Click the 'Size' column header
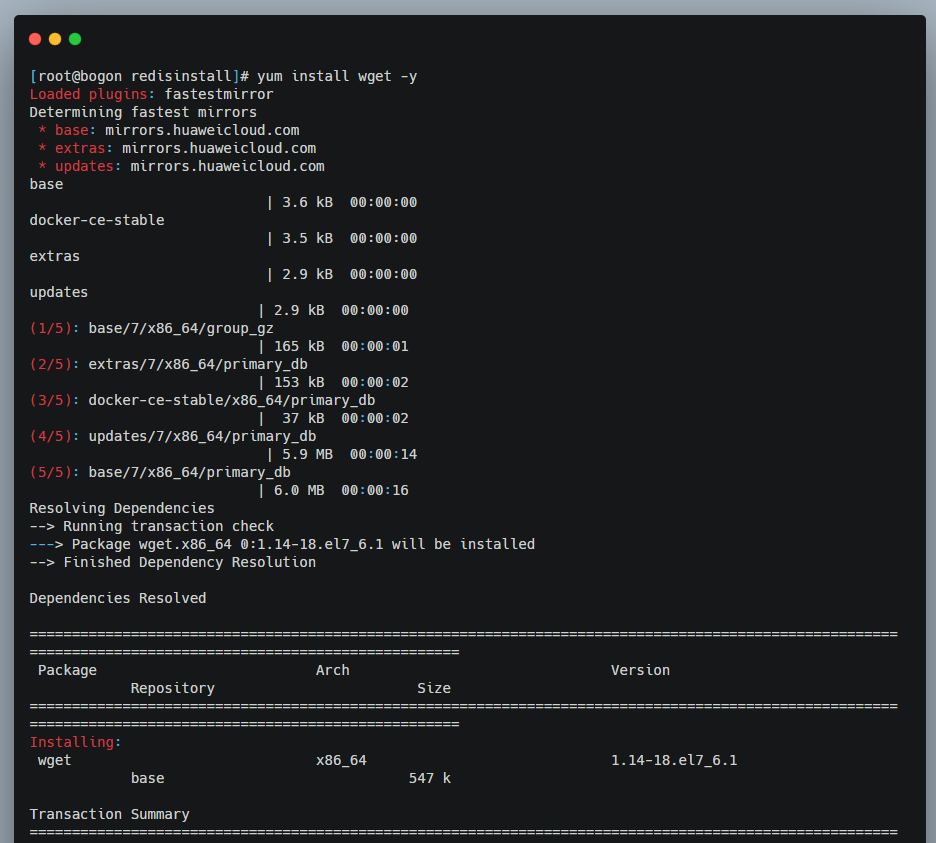The width and height of the screenshot is (936, 843). 434,688
